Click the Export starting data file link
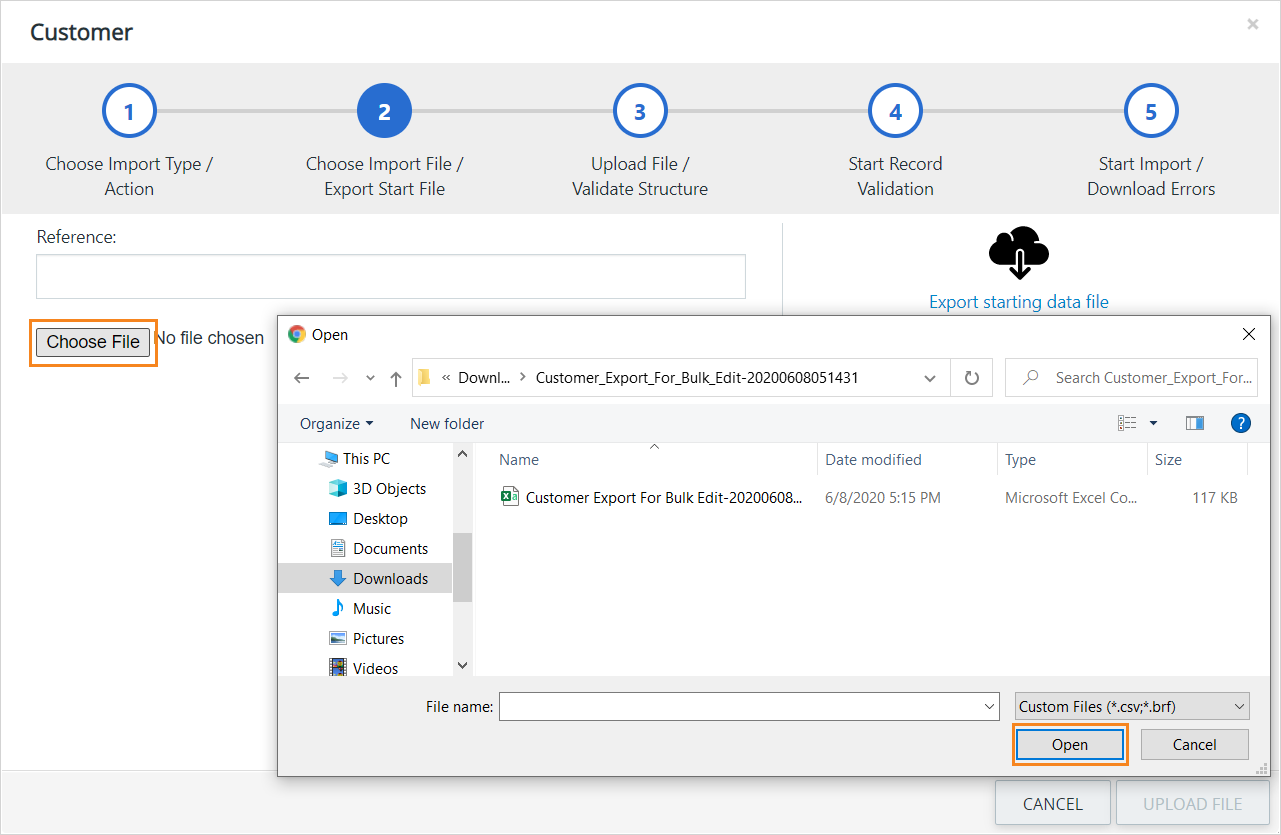 point(1019,302)
